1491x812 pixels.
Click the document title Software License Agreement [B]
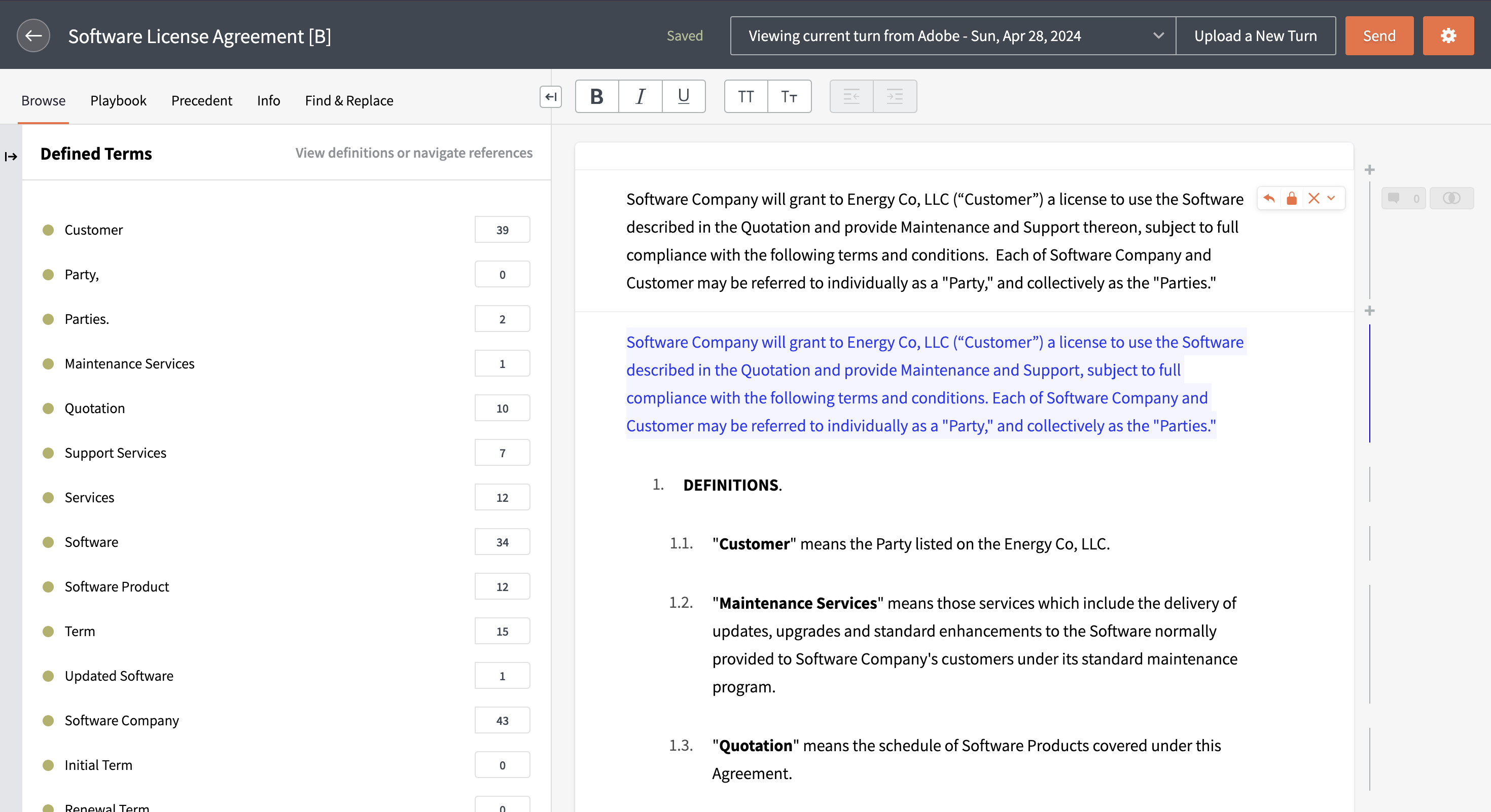(200, 36)
